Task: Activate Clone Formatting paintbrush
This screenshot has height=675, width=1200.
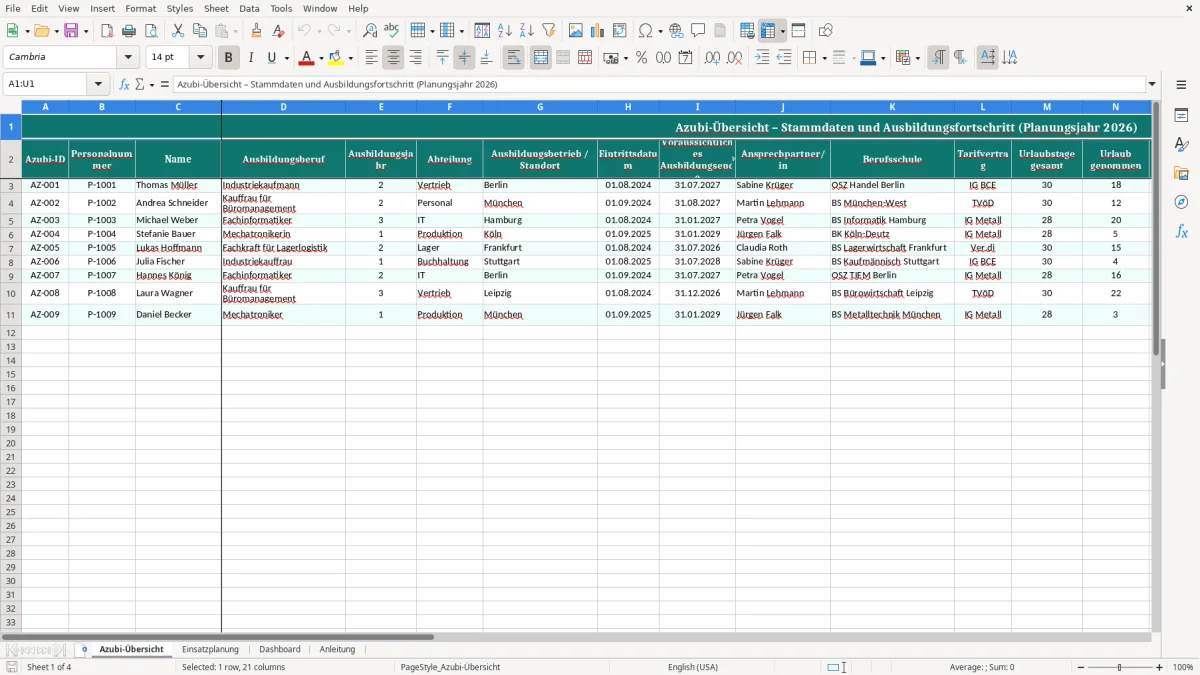Action: pyautogui.click(x=257, y=31)
